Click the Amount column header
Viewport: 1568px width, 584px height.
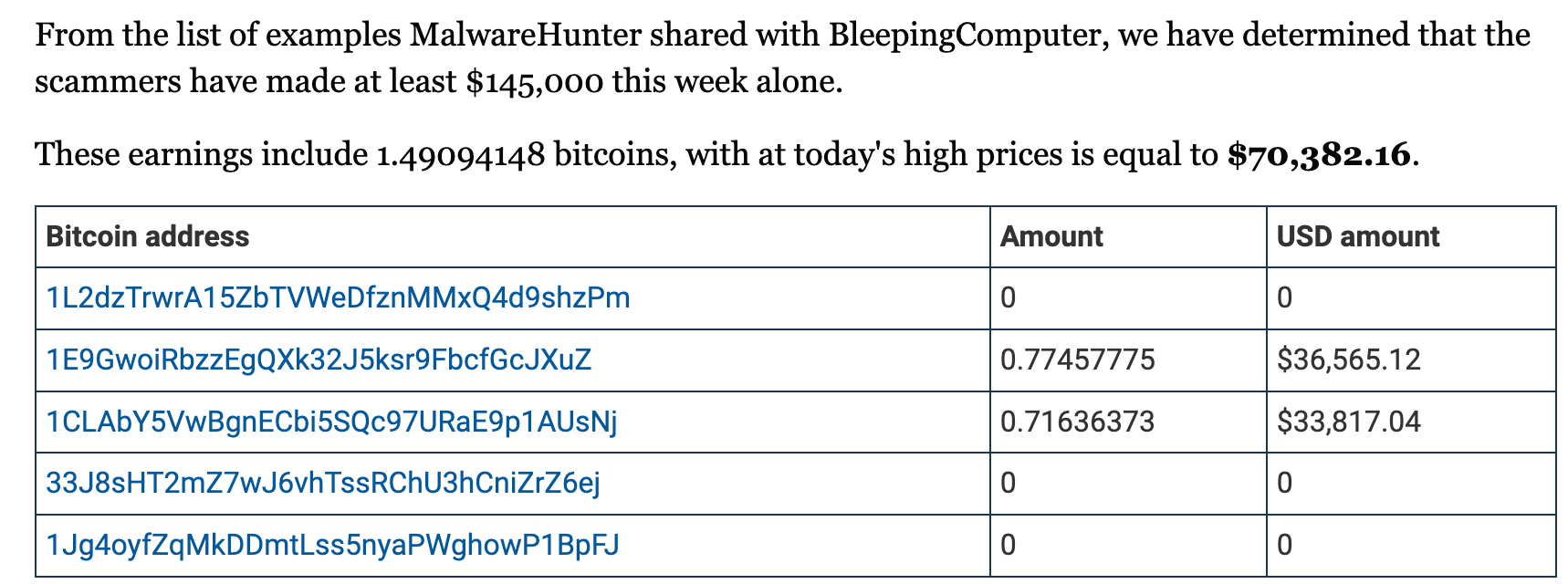coord(1051,237)
